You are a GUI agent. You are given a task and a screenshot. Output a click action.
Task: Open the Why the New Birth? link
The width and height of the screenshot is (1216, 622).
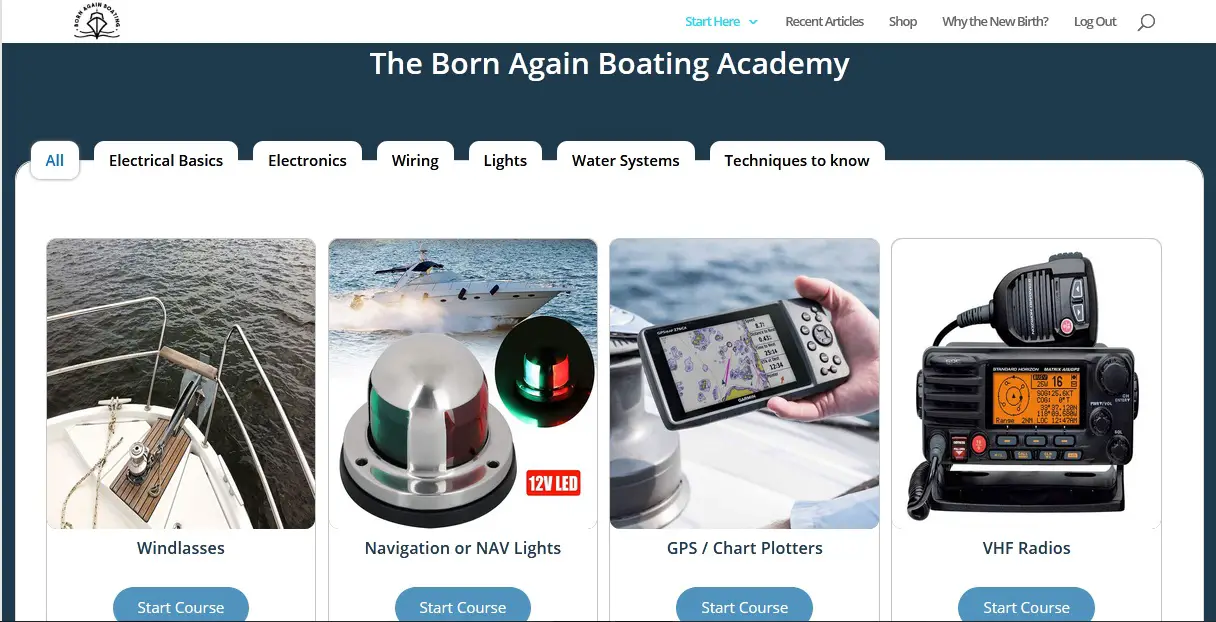tap(995, 22)
